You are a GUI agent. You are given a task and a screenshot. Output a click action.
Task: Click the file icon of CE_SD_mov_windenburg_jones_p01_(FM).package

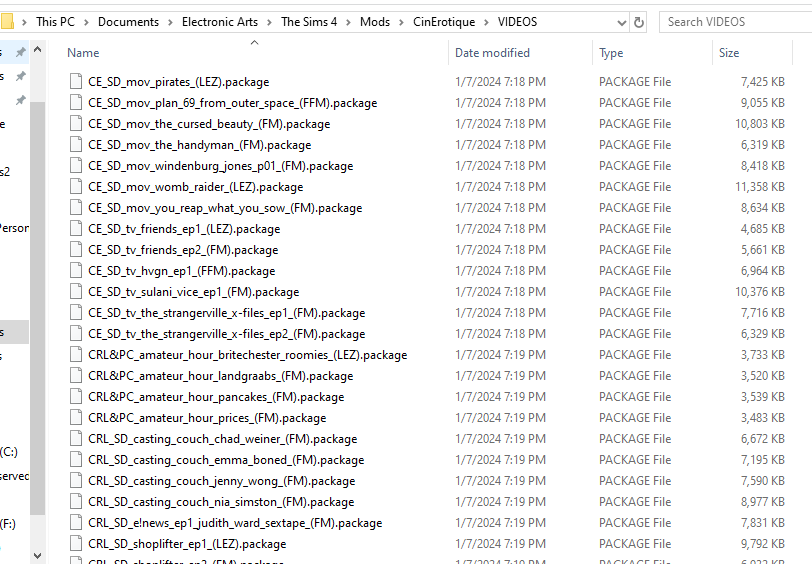point(76,166)
